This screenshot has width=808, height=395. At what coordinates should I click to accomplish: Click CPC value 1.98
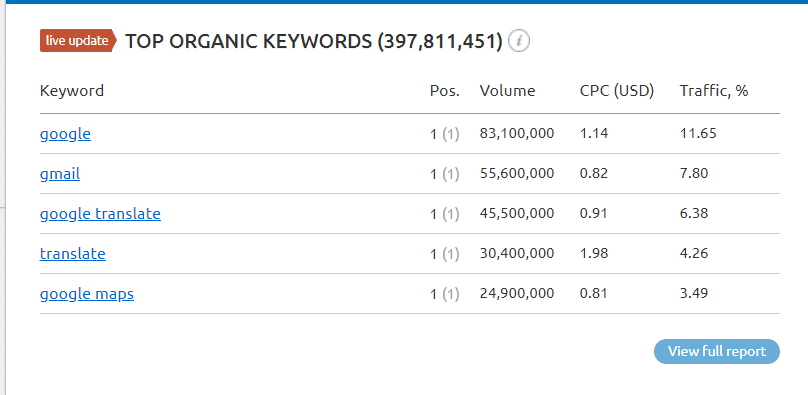pyautogui.click(x=594, y=254)
